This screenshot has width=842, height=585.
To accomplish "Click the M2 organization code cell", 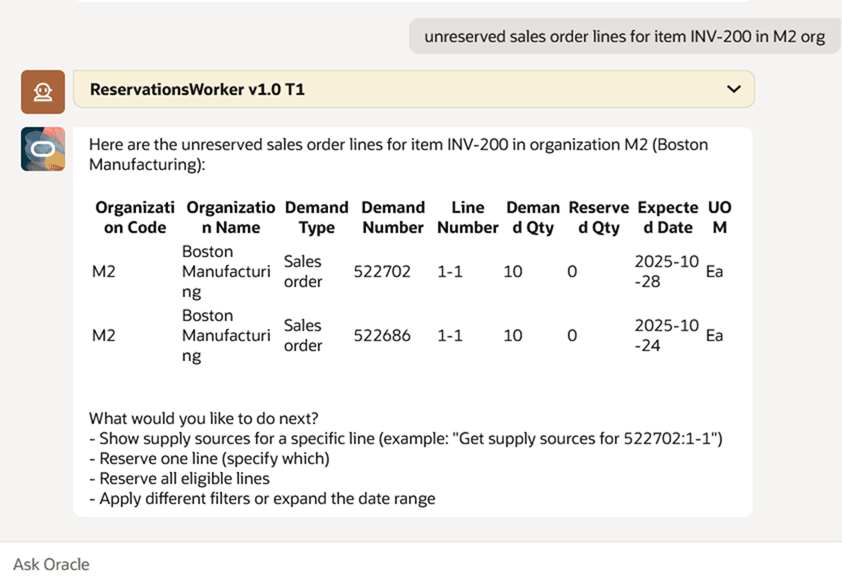I will tap(103, 271).
